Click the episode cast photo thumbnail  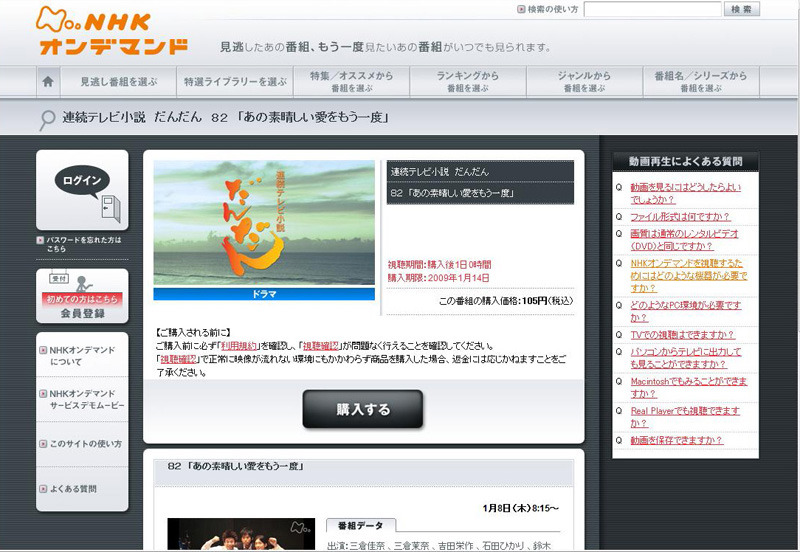[241, 534]
